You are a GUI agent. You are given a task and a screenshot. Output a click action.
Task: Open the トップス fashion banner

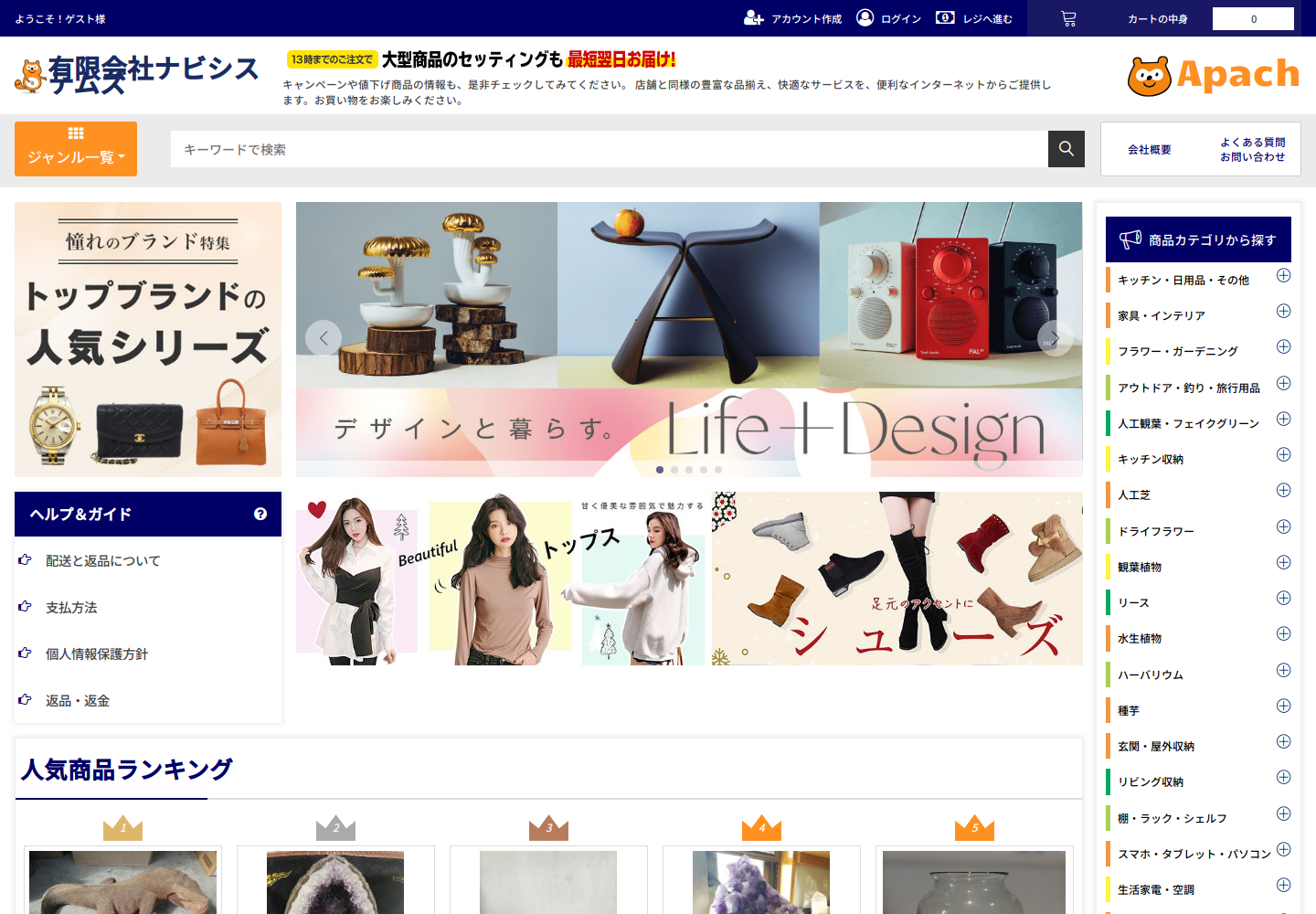click(501, 579)
